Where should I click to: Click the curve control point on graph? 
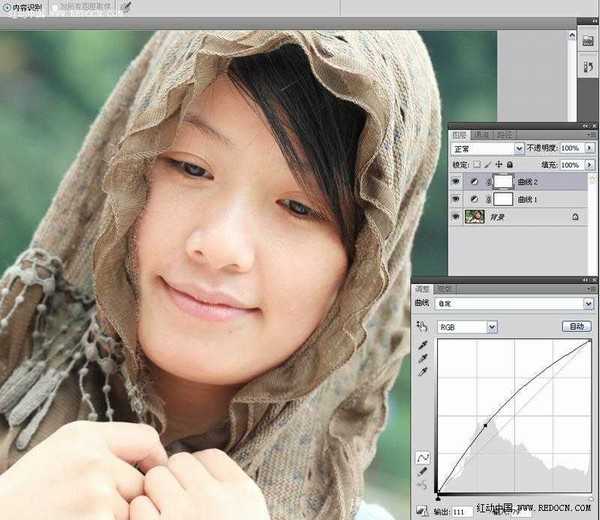pos(485,426)
